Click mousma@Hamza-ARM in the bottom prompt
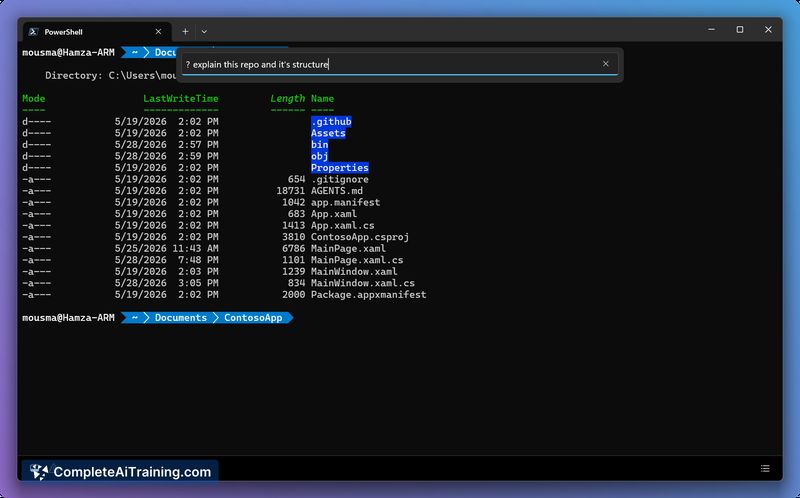Viewport: 800px width, 498px height. pos(68,317)
